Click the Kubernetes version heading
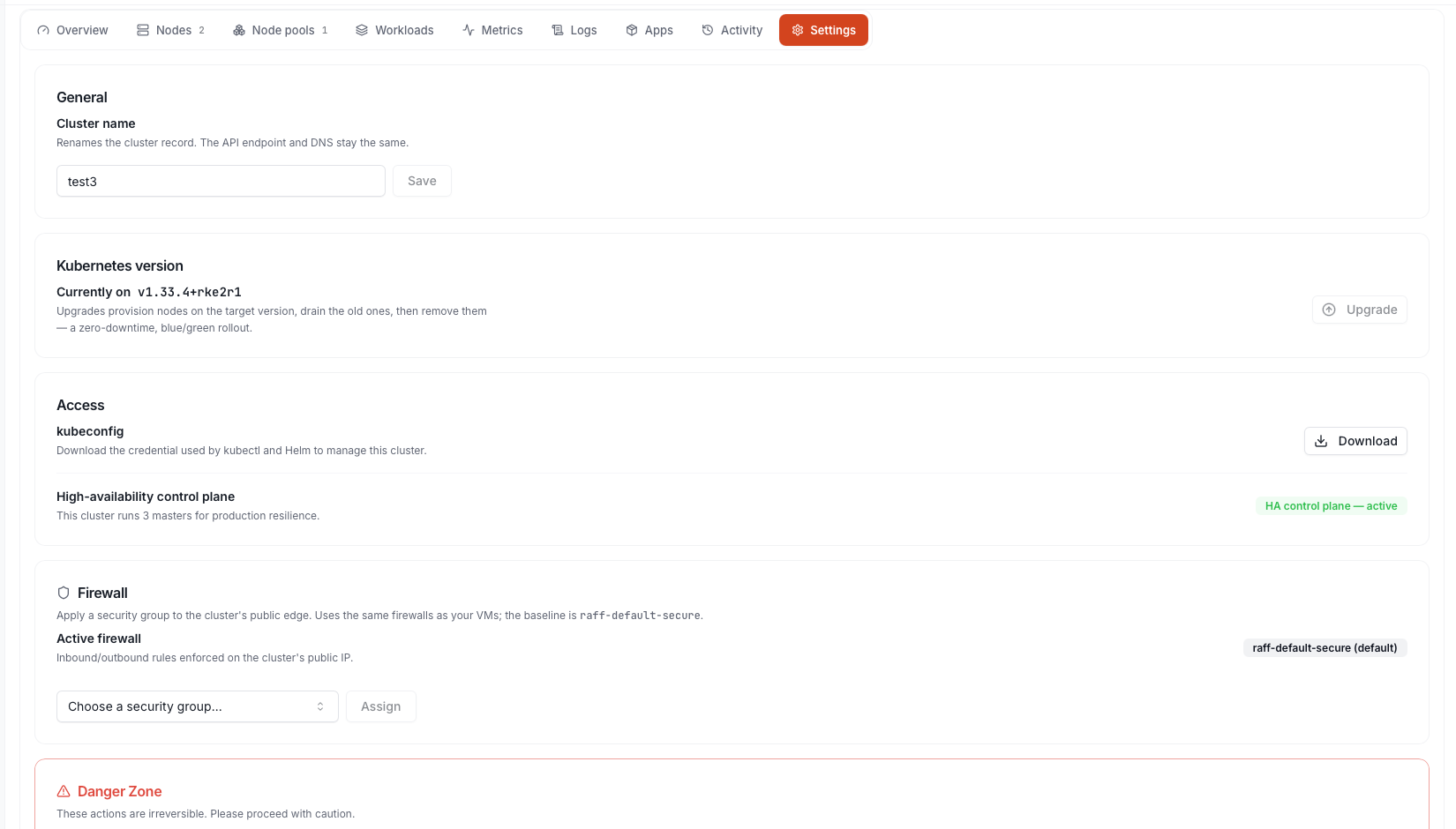This screenshot has height=829, width=1456. 120,265
